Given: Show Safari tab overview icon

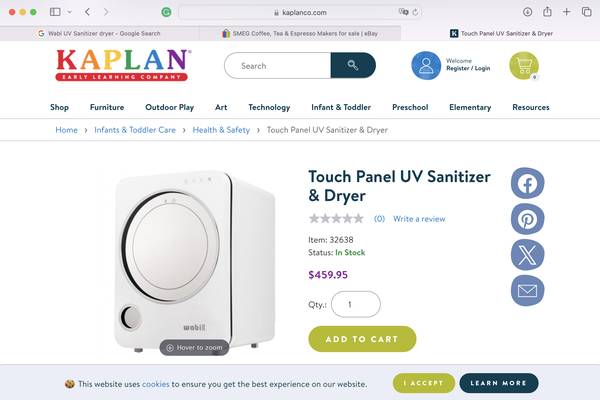Looking at the screenshot, I should [586, 12].
